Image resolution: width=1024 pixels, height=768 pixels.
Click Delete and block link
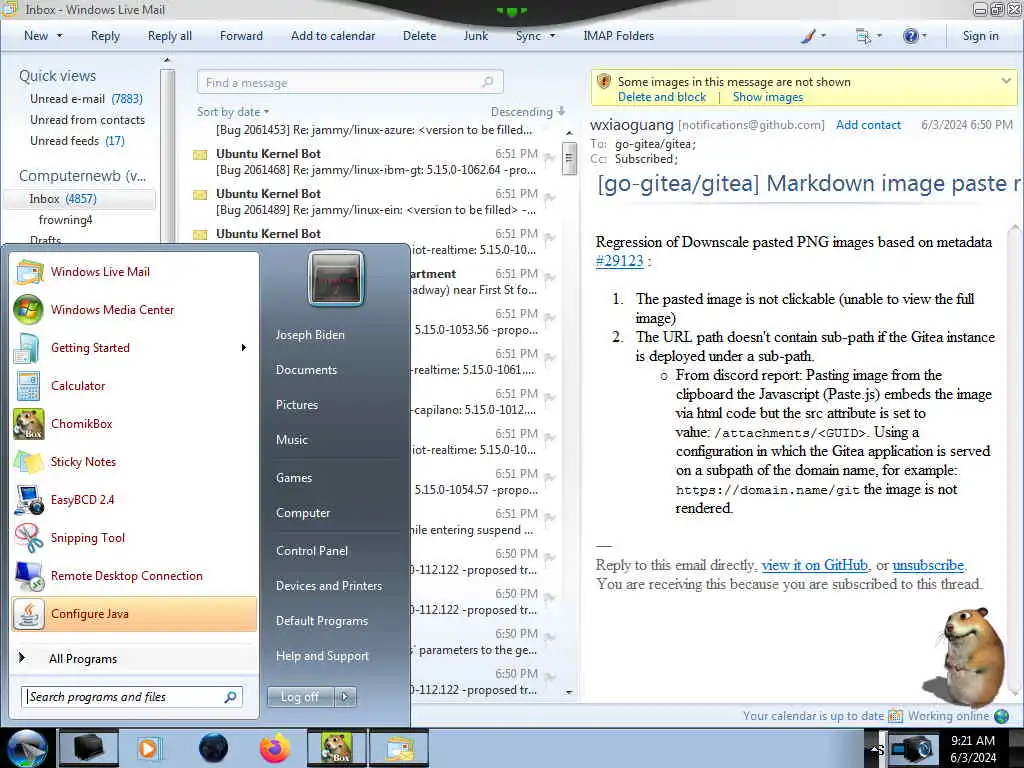(662, 97)
